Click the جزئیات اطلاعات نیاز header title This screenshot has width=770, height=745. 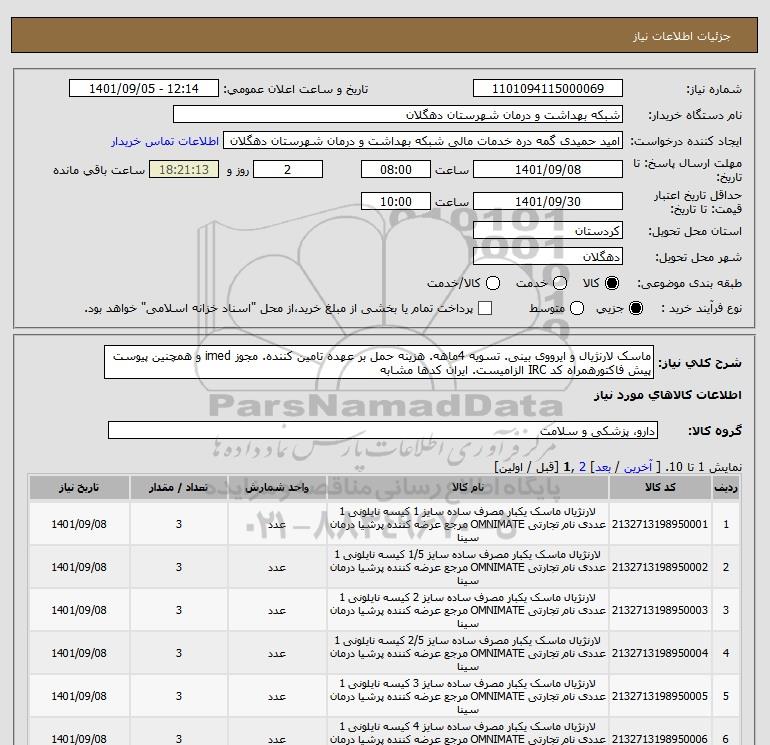pyautogui.click(x=682, y=36)
